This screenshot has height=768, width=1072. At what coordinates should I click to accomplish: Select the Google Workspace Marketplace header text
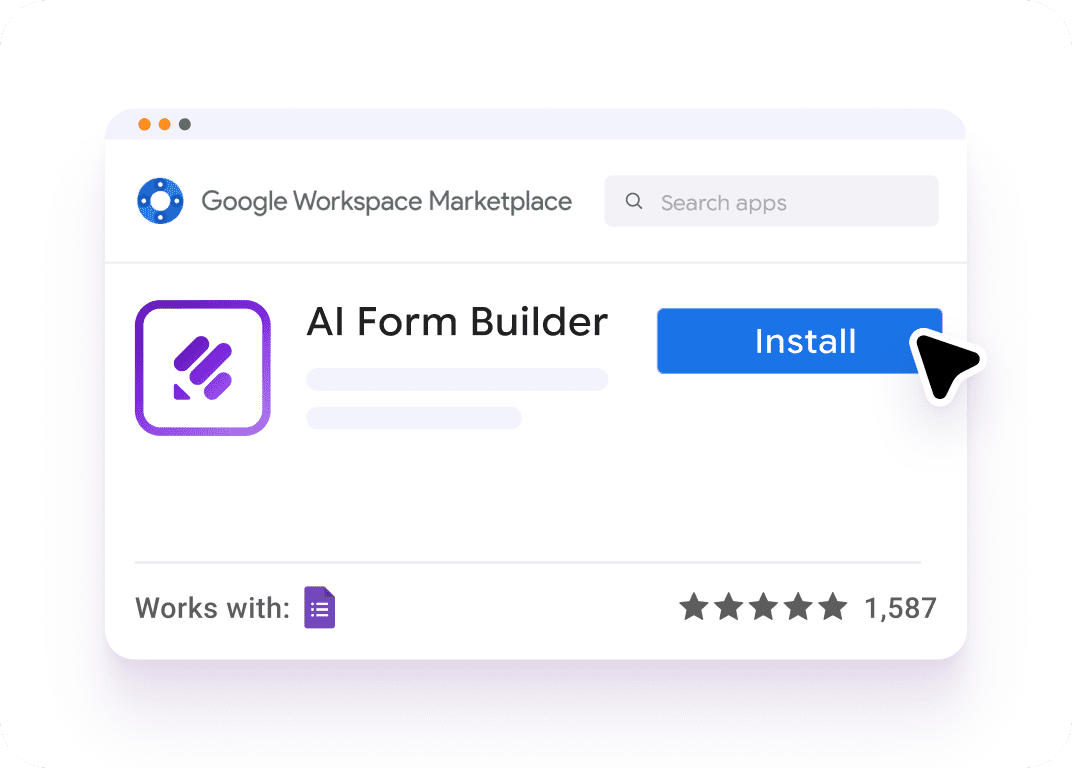coord(386,201)
